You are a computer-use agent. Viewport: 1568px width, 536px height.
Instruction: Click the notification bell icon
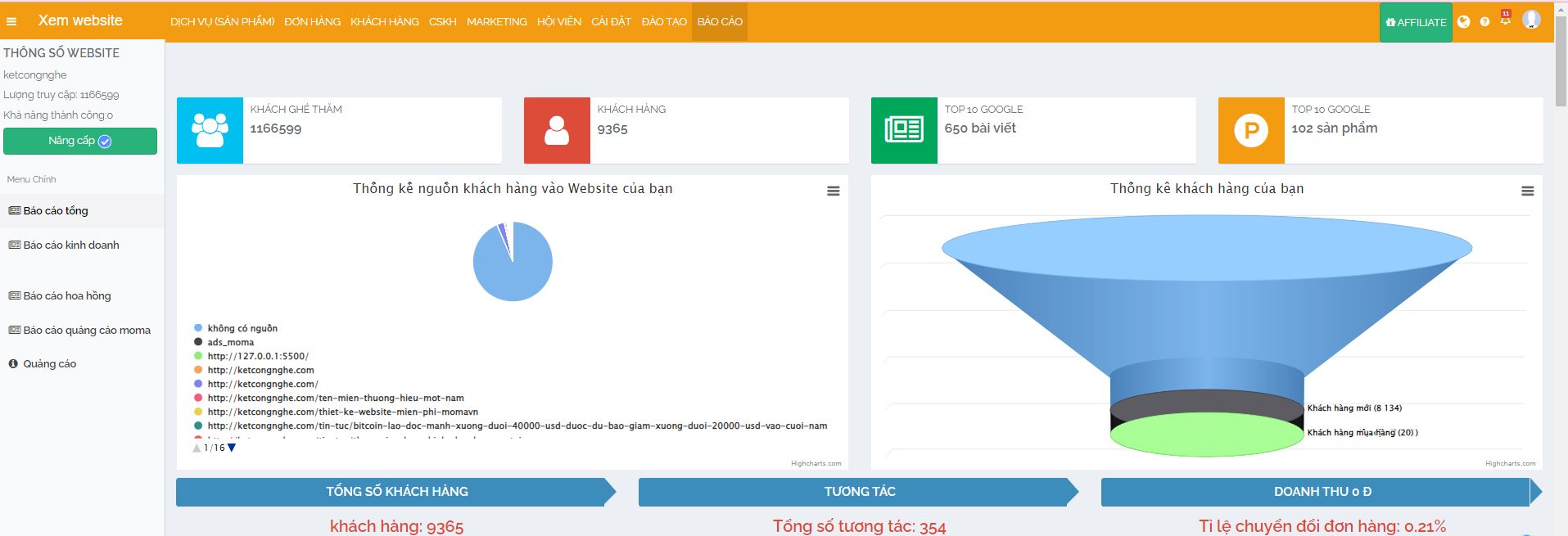pyautogui.click(x=1505, y=19)
